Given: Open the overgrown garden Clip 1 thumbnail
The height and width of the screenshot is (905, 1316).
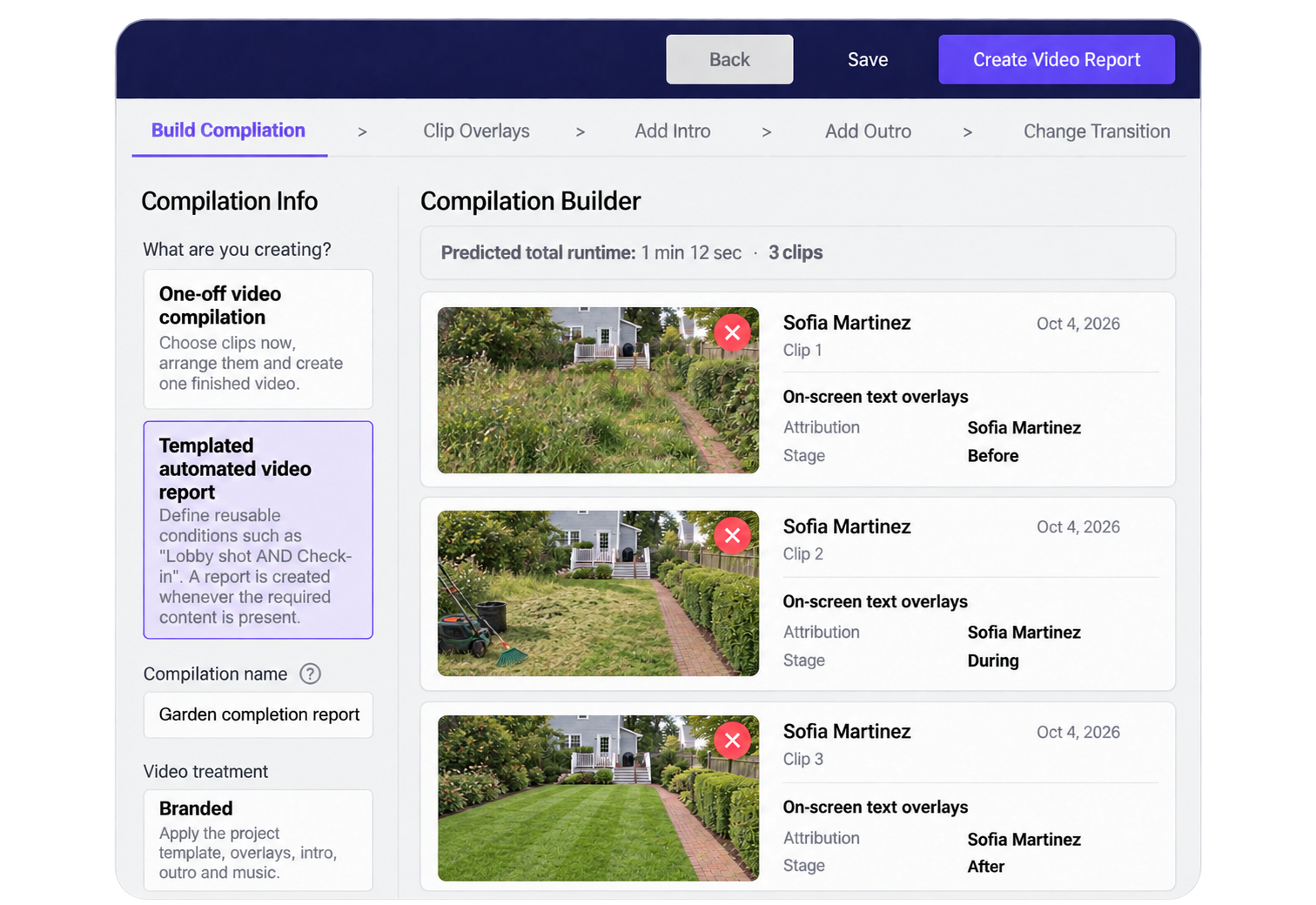Looking at the screenshot, I should [598, 390].
